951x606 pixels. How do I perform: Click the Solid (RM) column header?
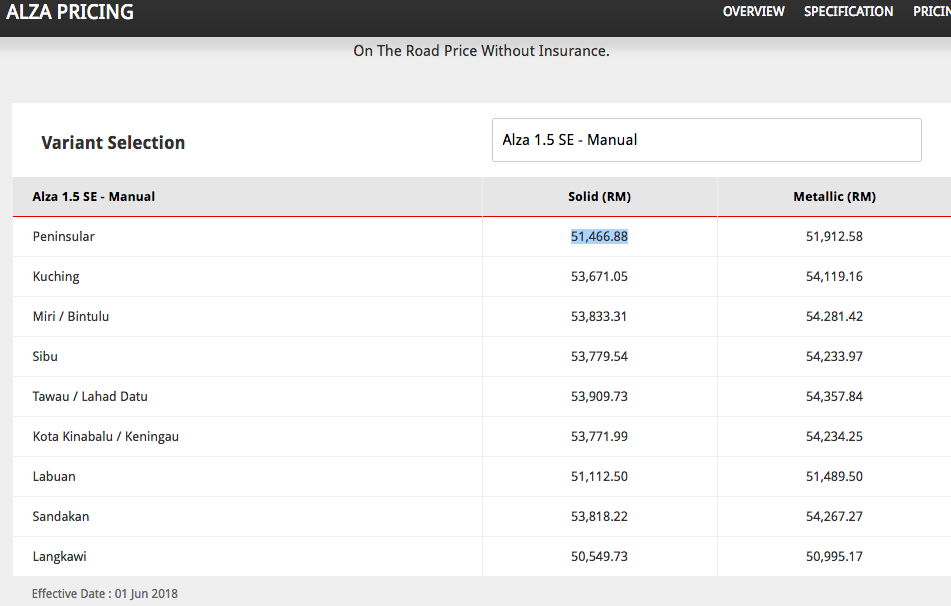599,197
